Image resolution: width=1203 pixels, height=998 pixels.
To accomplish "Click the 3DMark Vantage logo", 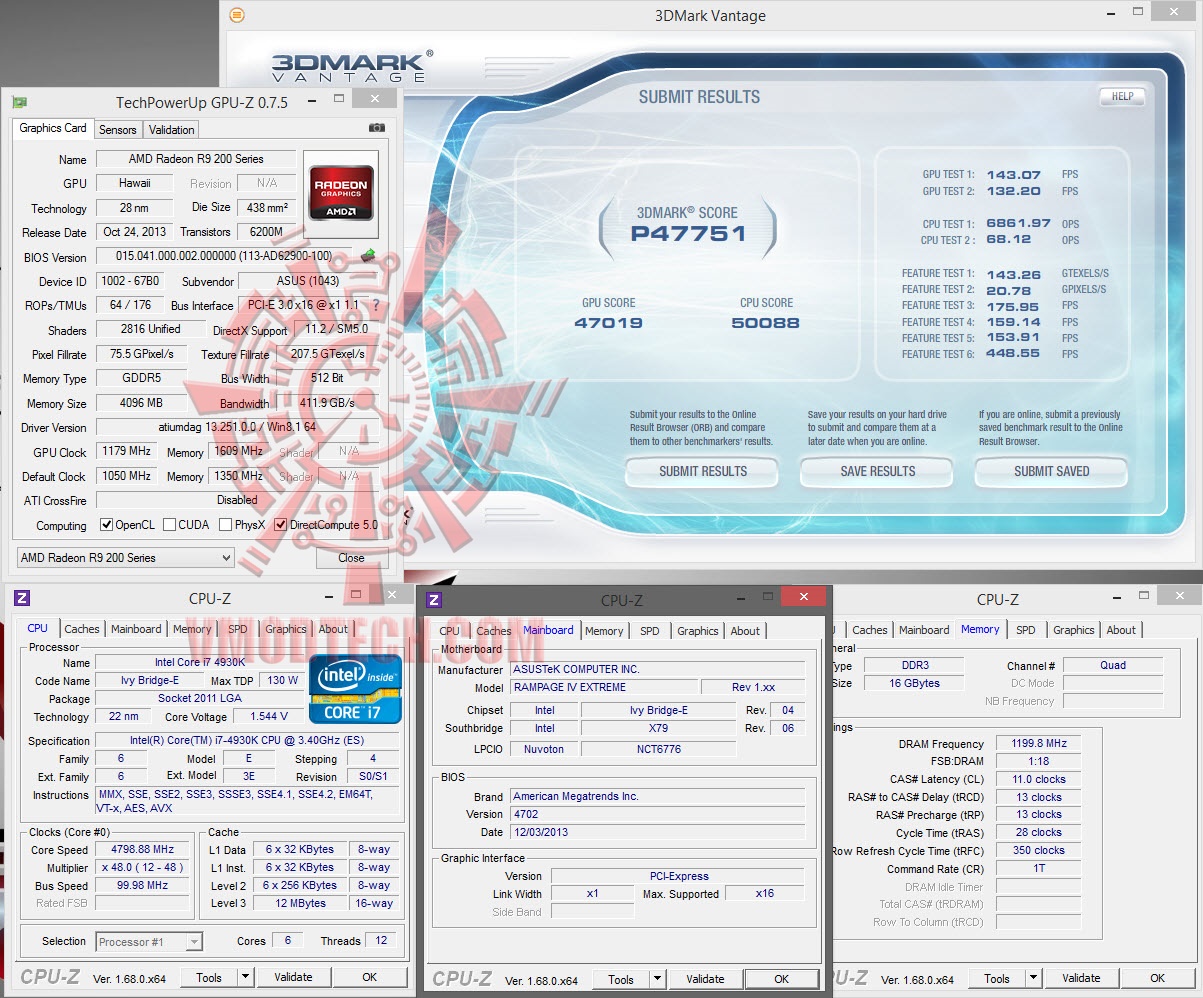I will [351, 66].
